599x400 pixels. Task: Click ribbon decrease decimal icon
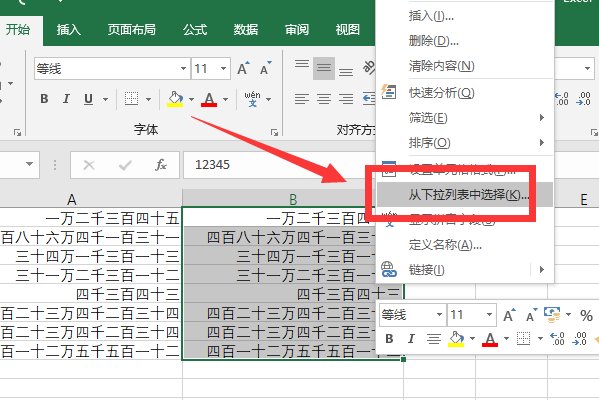584,99
